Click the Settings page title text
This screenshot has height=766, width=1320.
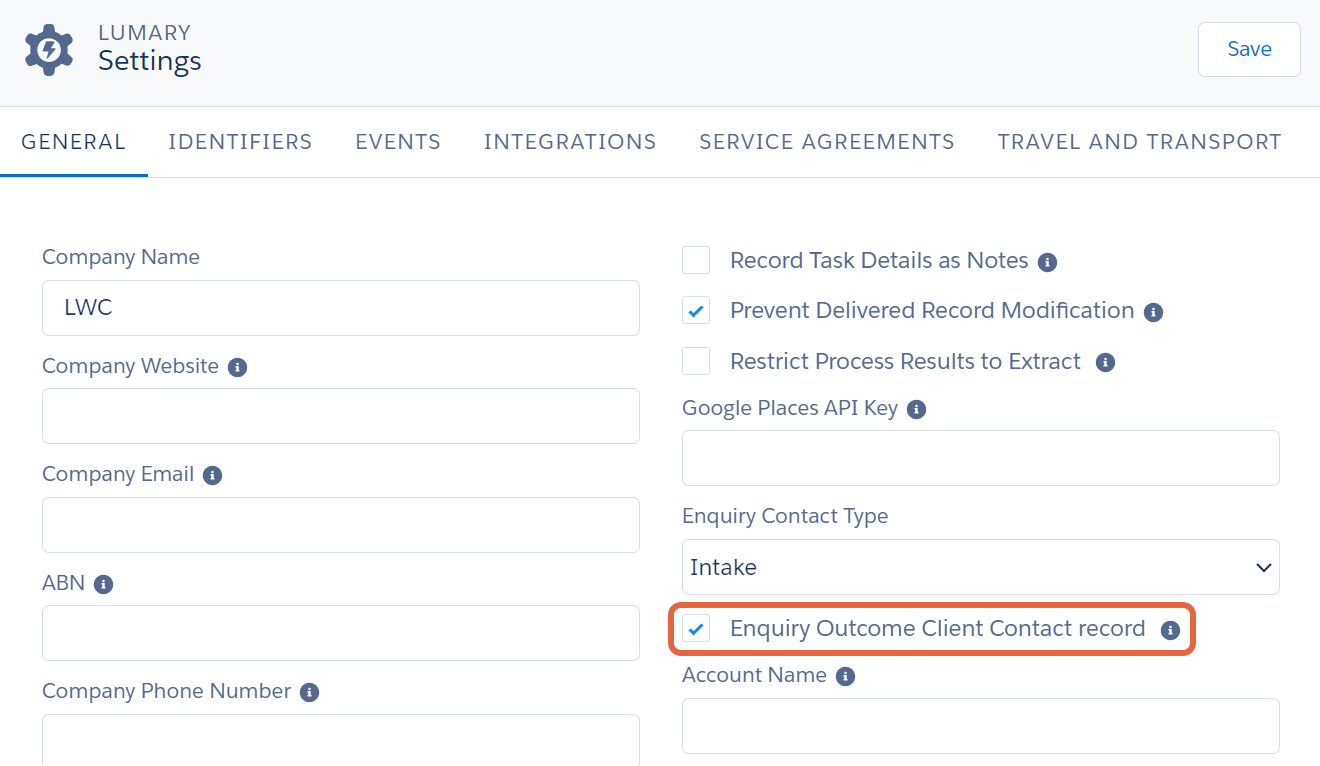point(150,61)
